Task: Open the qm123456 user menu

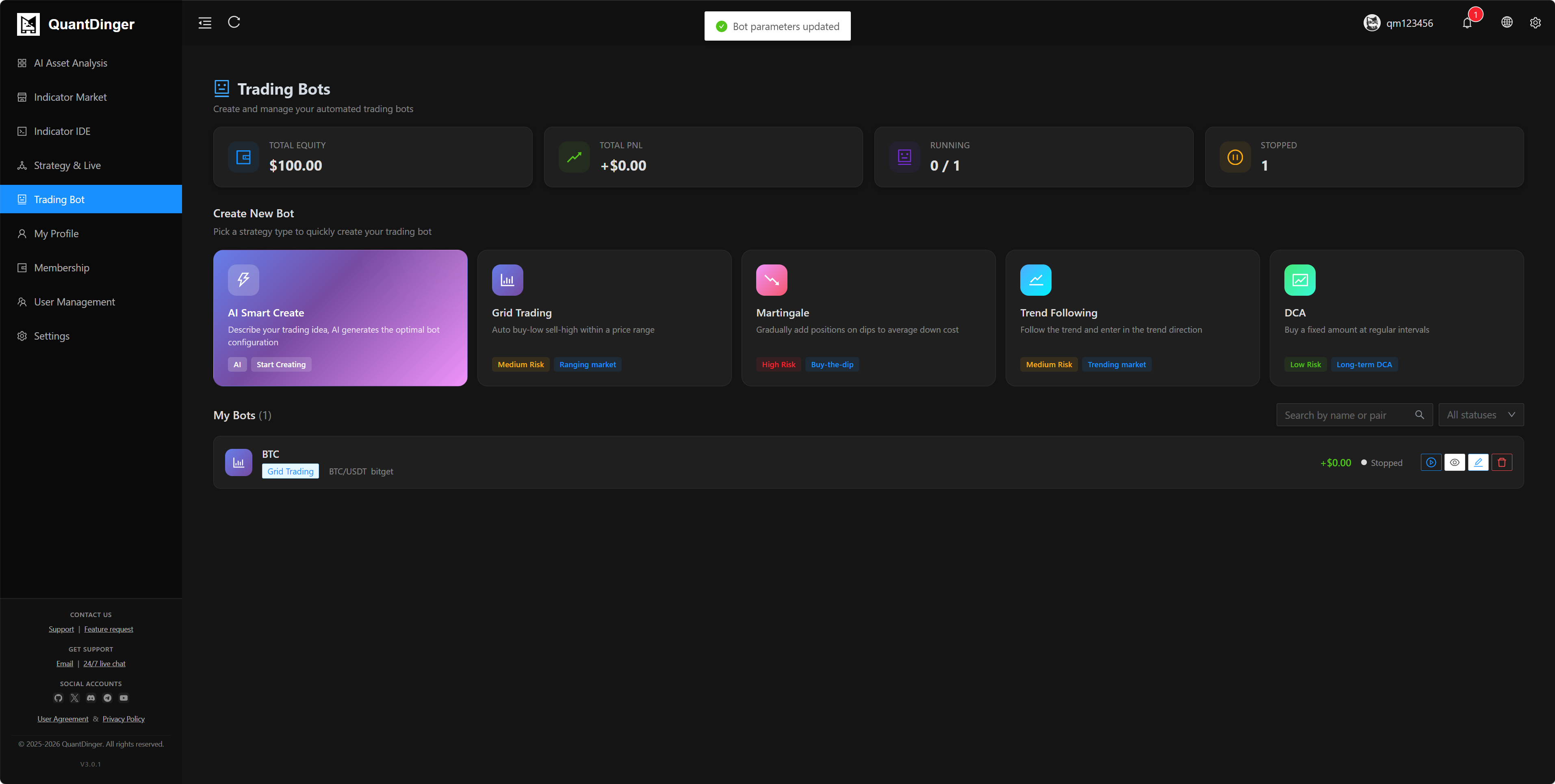Action: click(1399, 23)
